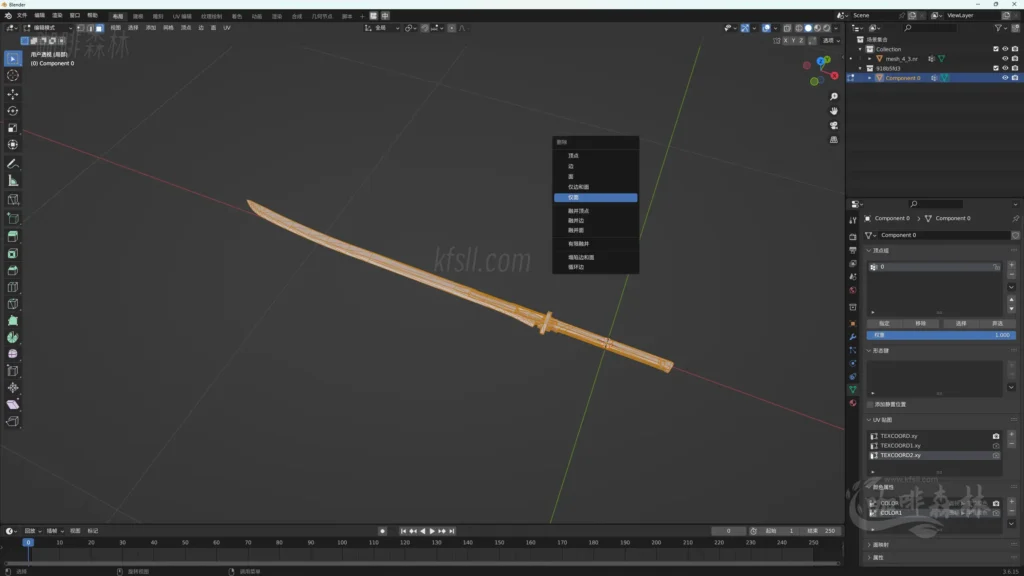This screenshot has height=576, width=1024.
Task: Select the Move tool in left toolbar
Action: point(13,93)
